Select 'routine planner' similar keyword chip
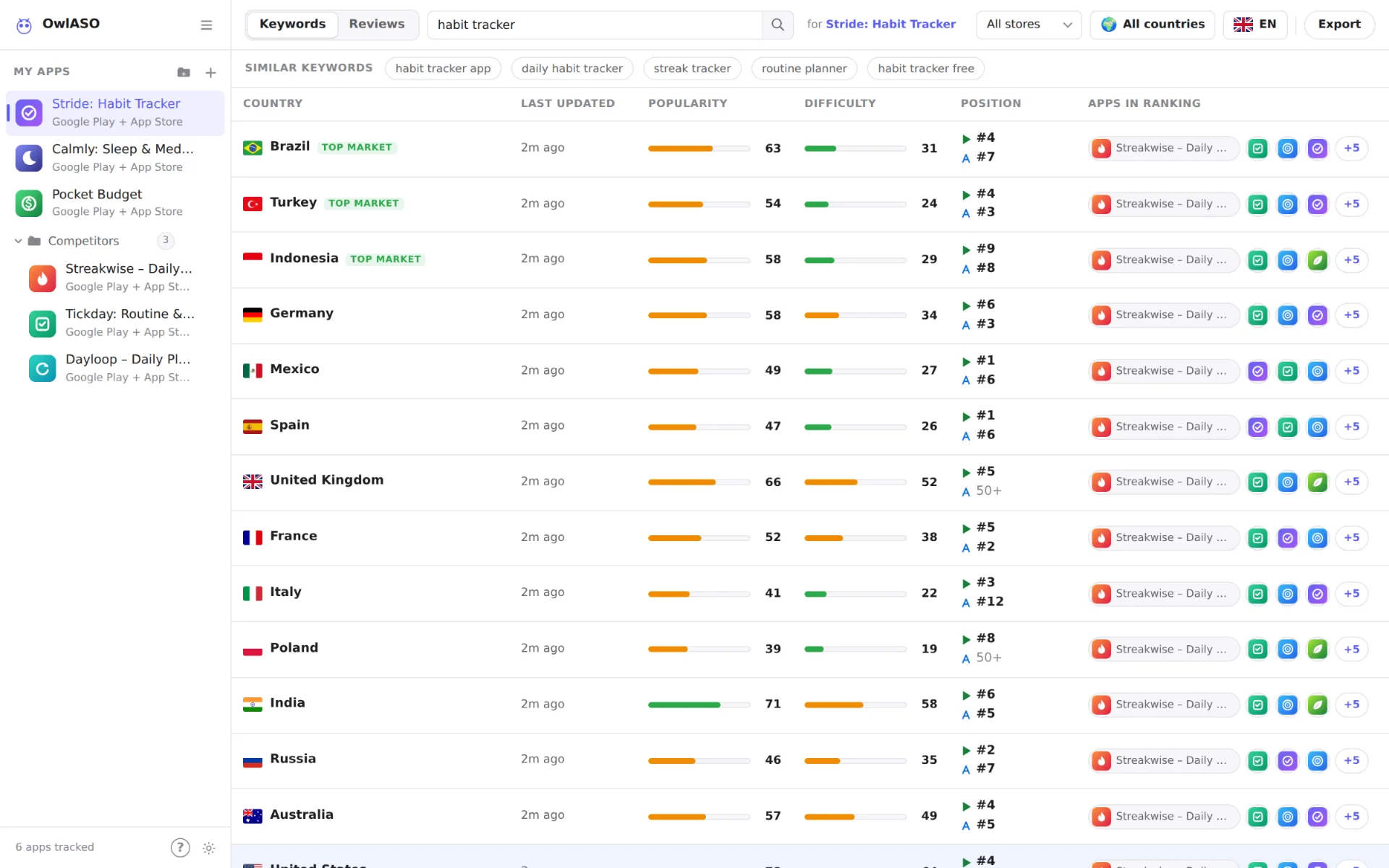The image size is (1389, 868). (804, 69)
